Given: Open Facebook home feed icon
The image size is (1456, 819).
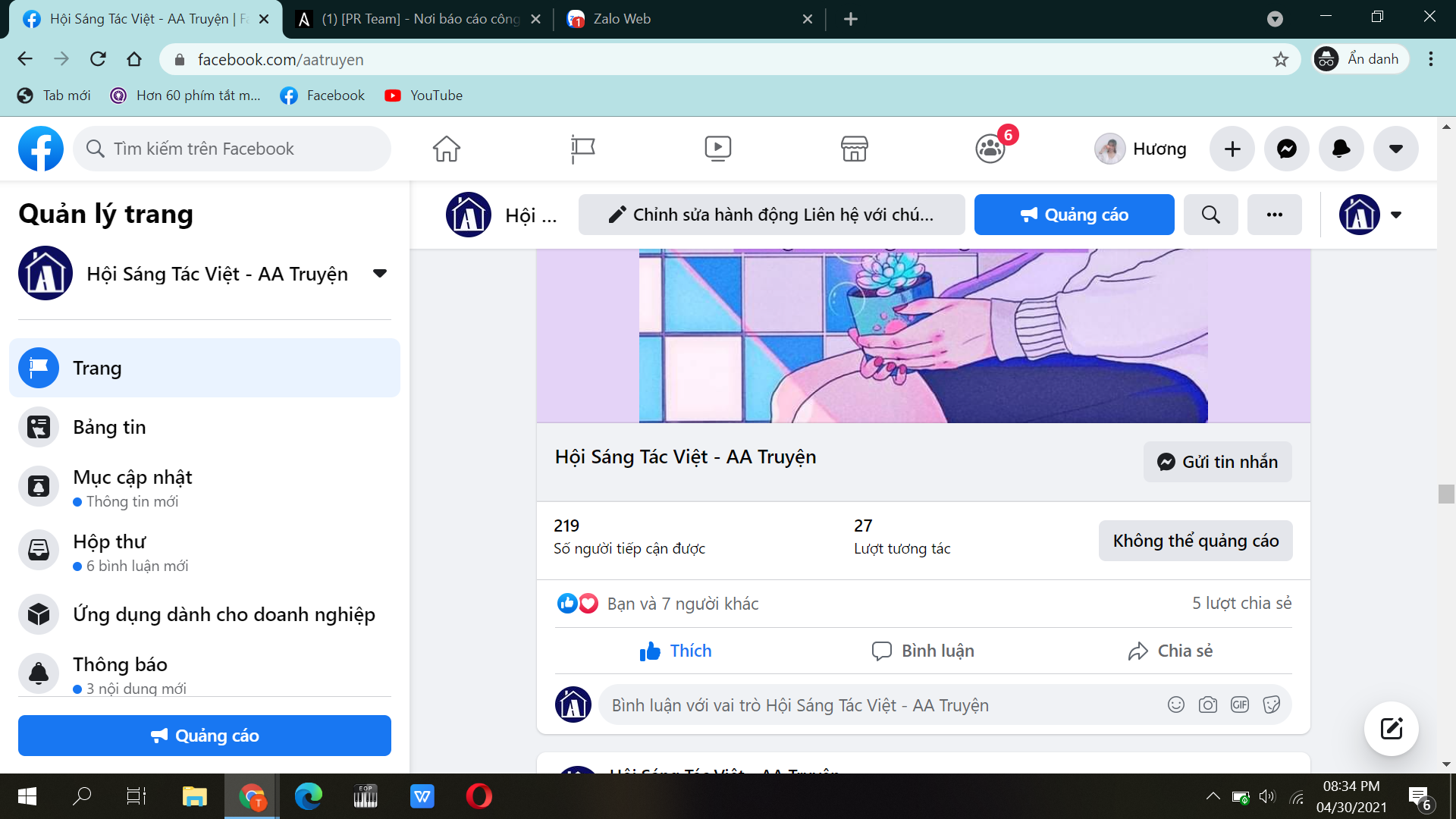Looking at the screenshot, I should pos(447,149).
